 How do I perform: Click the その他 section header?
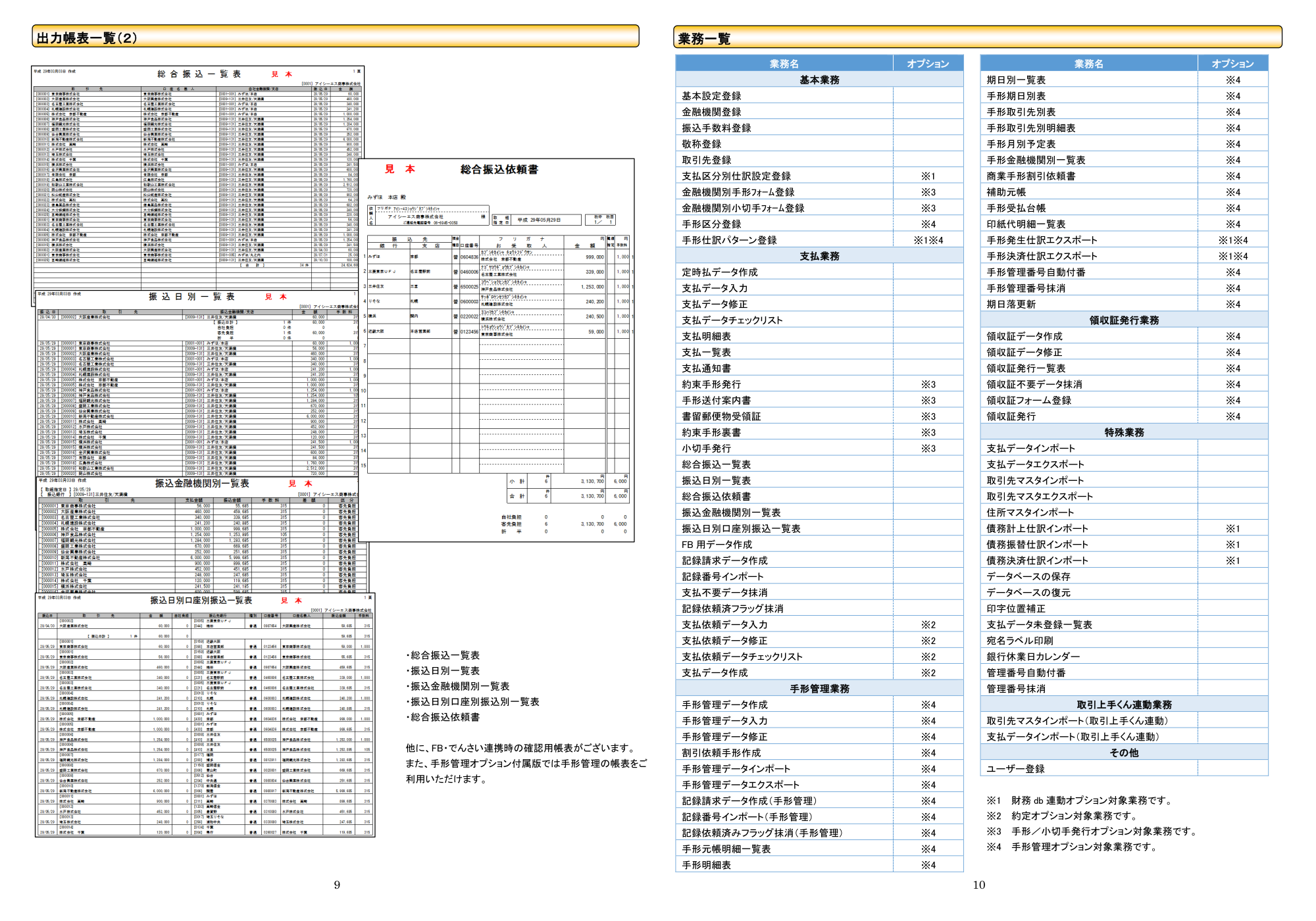coord(1124,753)
